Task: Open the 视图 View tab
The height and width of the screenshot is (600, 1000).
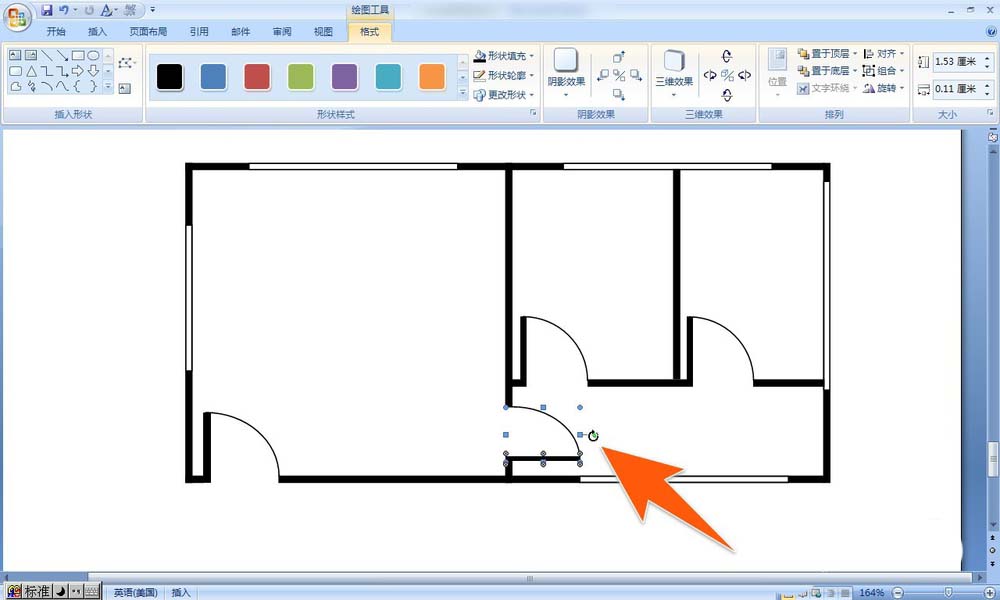Action: 323,31
